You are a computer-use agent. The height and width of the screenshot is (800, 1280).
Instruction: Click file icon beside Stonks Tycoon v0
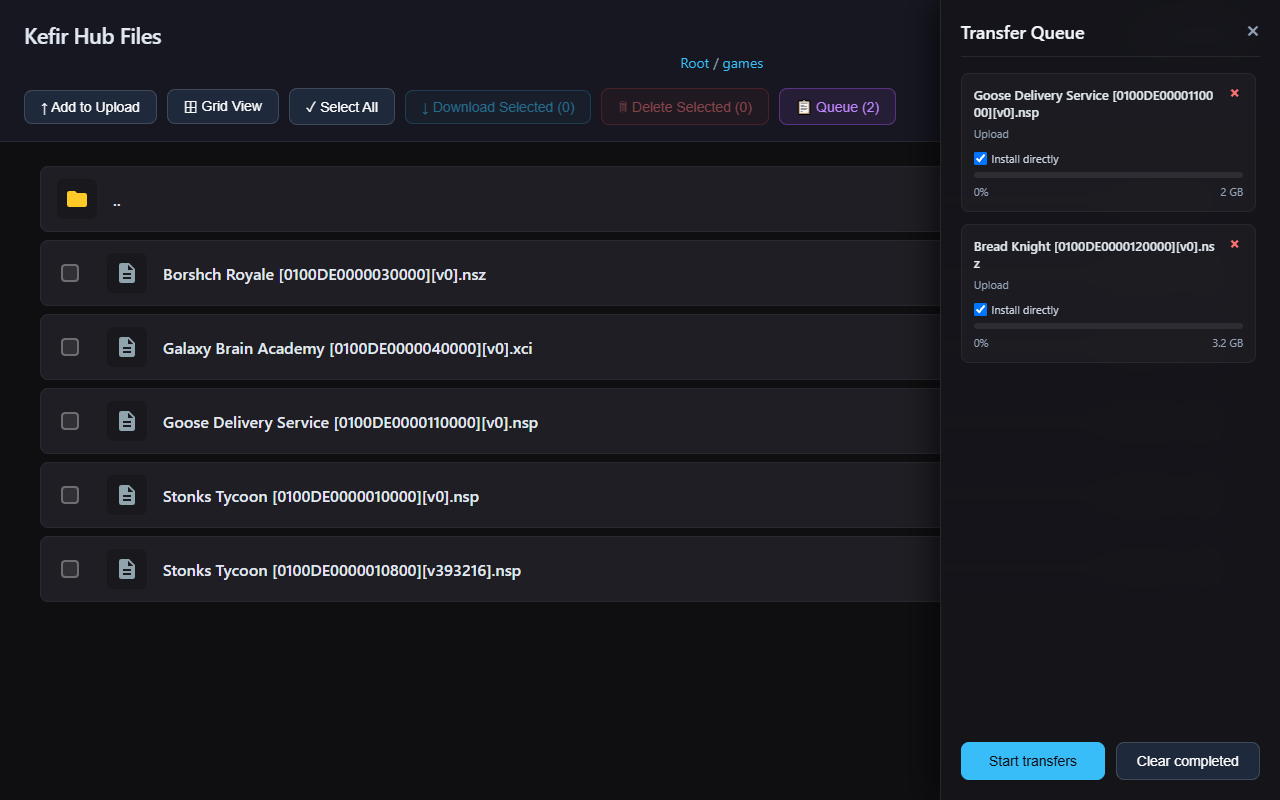click(127, 495)
